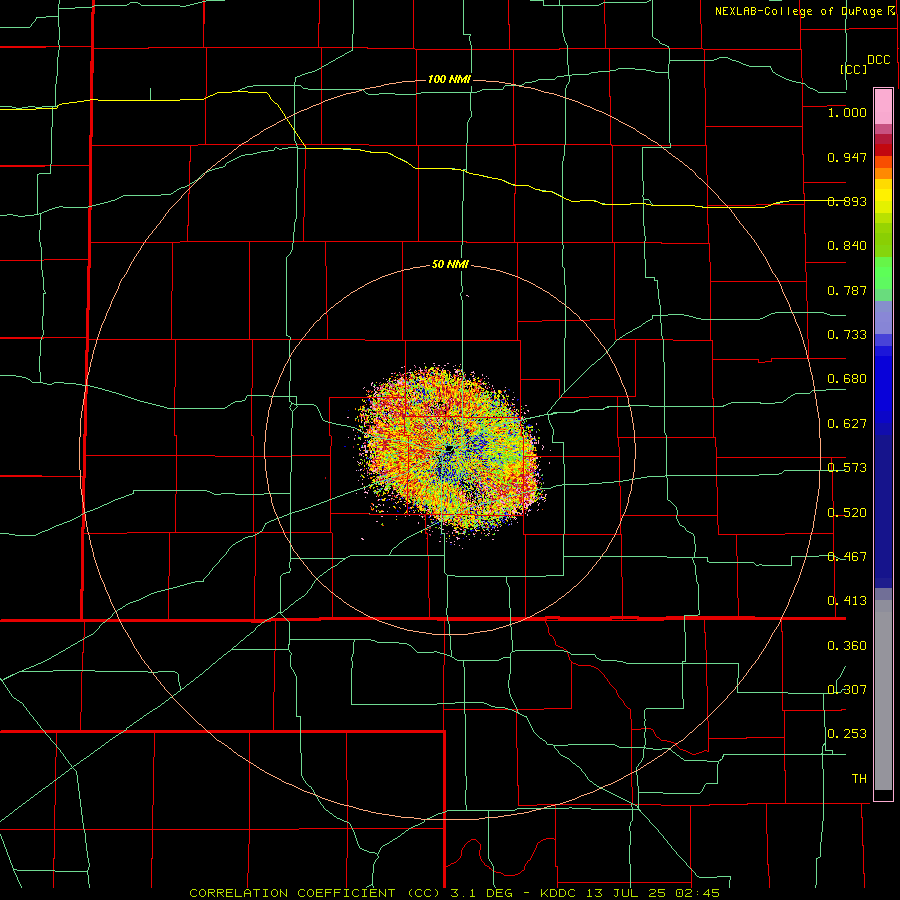
Task: Select the 0.360 scale value
Action: click(x=847, y=646)
